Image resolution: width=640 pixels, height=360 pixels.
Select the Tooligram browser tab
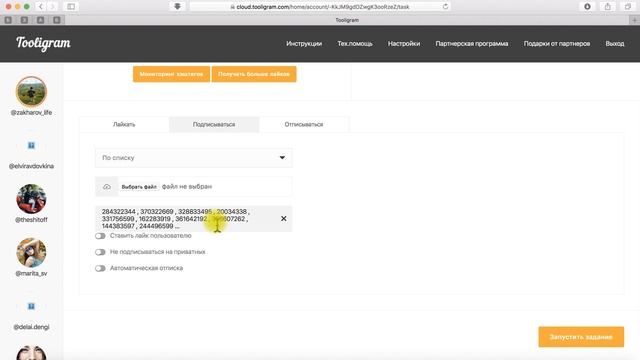coord(347,20)
